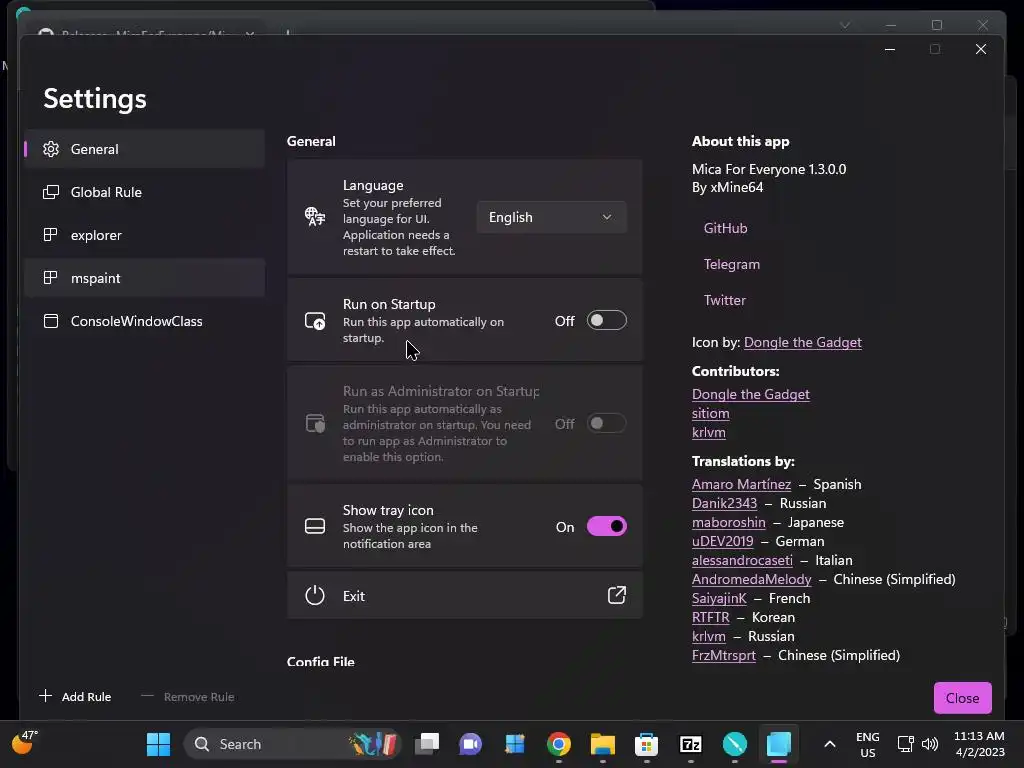Image resolution: width=1024 pixels, height=768 pixels.
Task: Open RTFTR translator link
Action: [x=711, y=617]
